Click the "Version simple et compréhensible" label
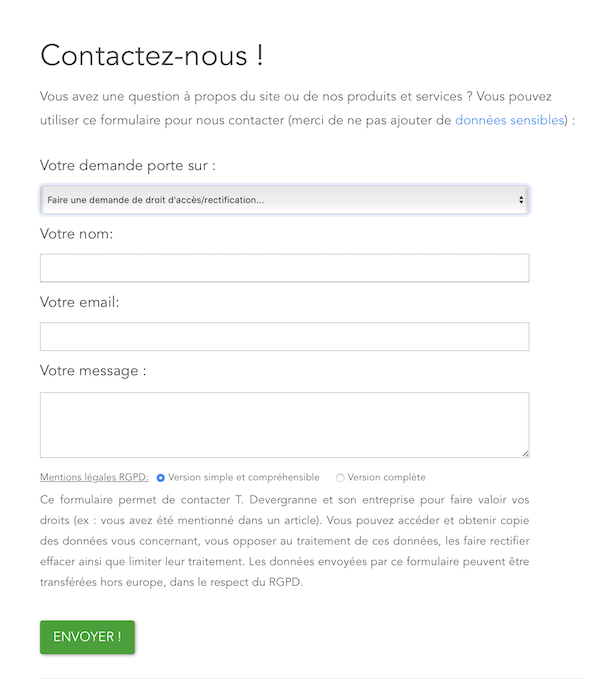The image size is (600, 688). tap(244, 477)
